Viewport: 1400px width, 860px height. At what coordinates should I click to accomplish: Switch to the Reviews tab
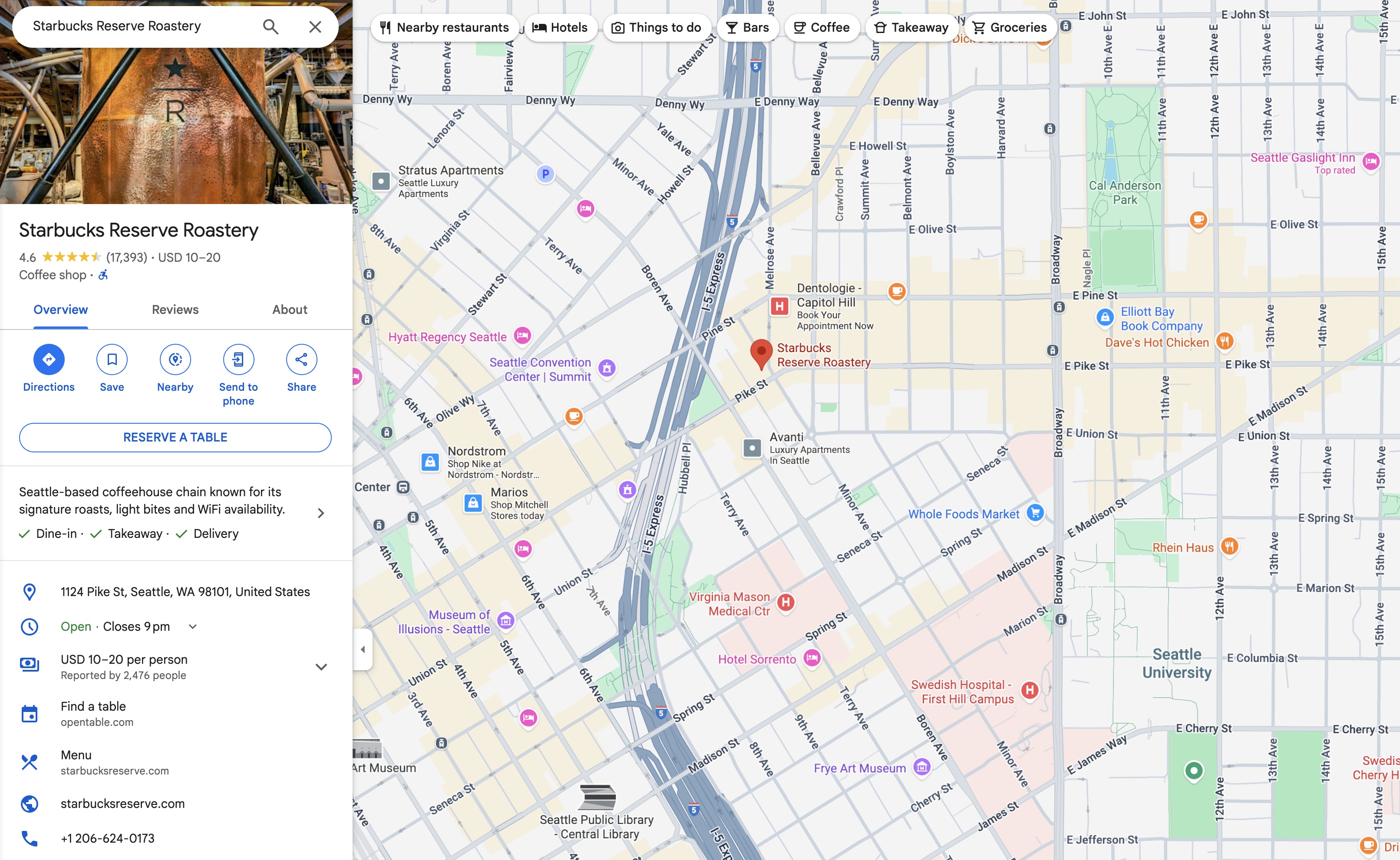click(175, 310)
